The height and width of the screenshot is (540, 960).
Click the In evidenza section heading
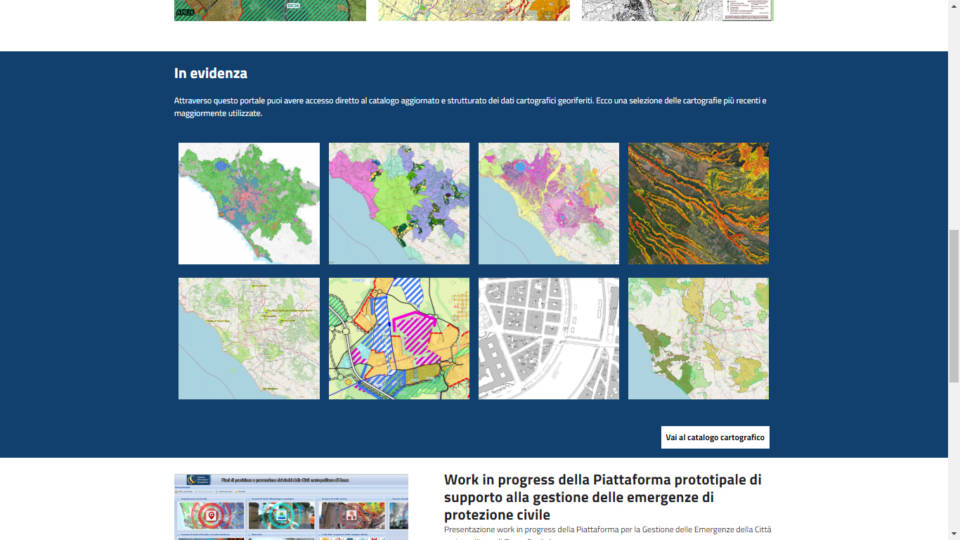[211, 73]
